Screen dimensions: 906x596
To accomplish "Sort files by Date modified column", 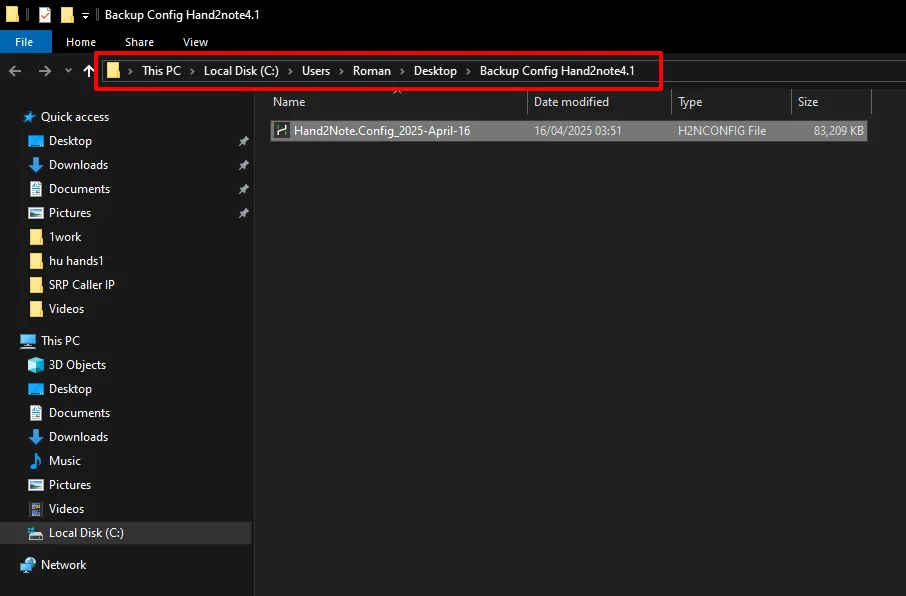I will coord(571,102).
